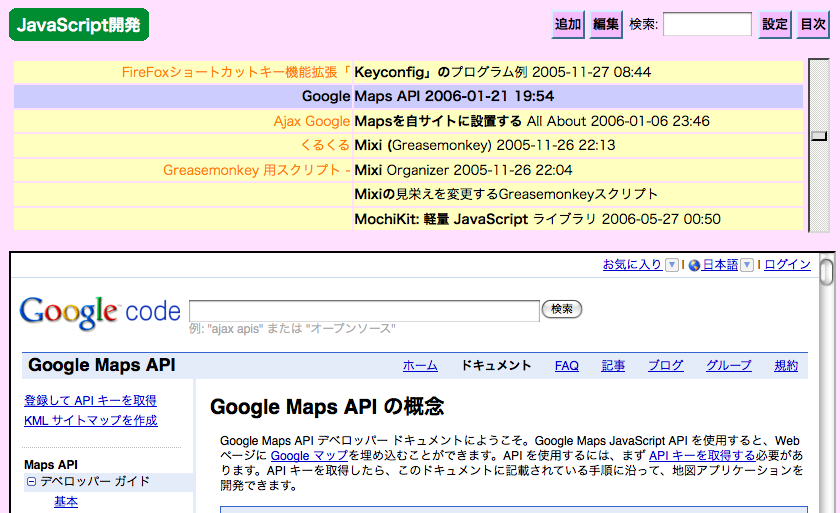
Task: Open the 基本 sidebar link
Action: click(x=66, y=502)
